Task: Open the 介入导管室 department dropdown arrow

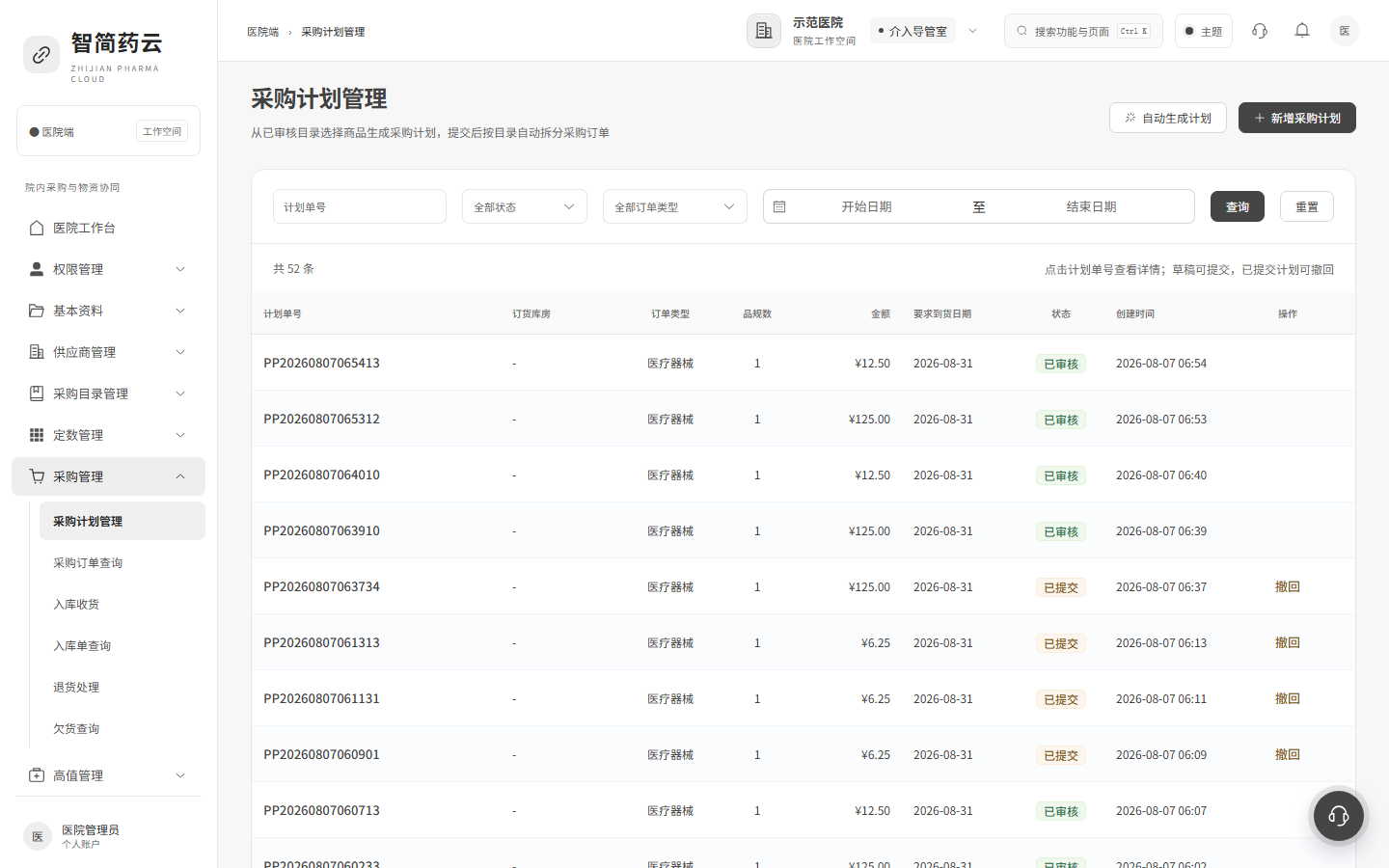Action: pyautogui.click(x=973, y=31)
